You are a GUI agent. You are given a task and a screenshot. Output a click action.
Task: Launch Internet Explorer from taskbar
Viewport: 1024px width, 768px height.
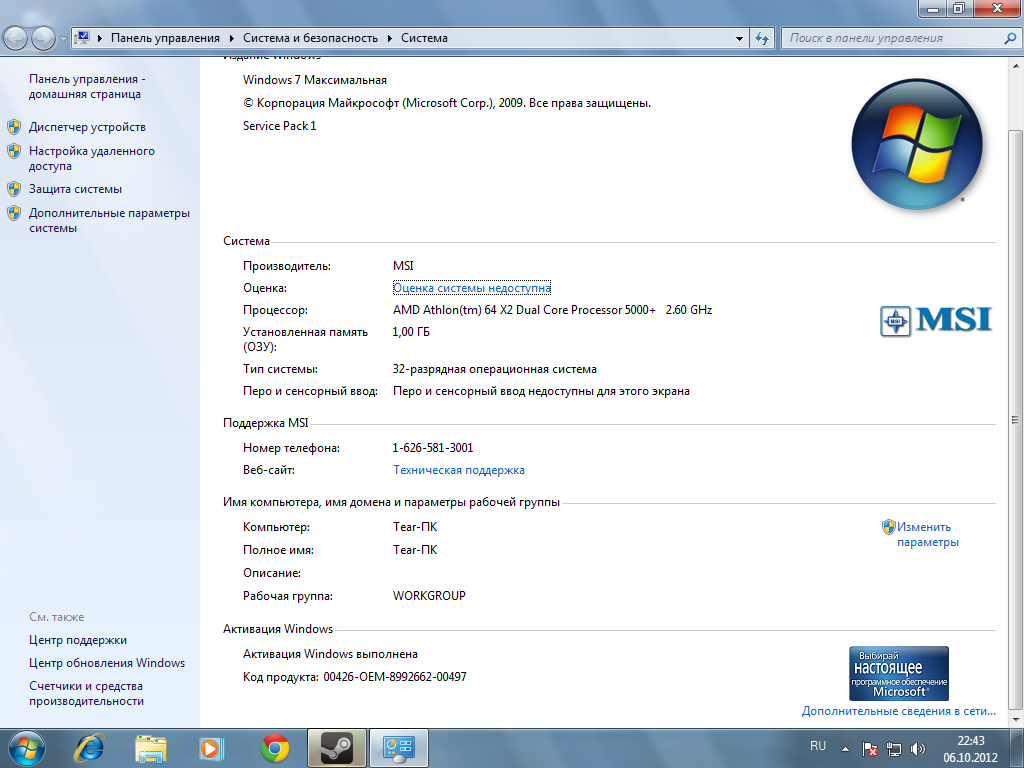pos(89,748)
